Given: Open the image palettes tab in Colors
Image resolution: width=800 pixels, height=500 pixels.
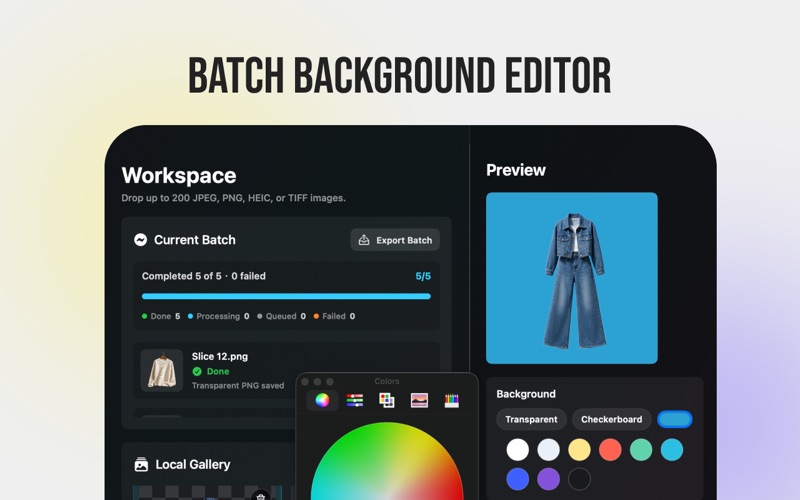Looking at the screenshot, I should tap(419, 401).
